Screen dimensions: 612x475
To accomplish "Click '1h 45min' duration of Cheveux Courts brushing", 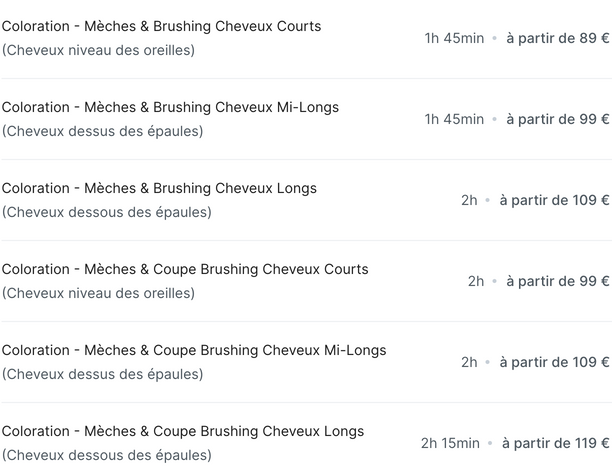I will coord(454,38).
